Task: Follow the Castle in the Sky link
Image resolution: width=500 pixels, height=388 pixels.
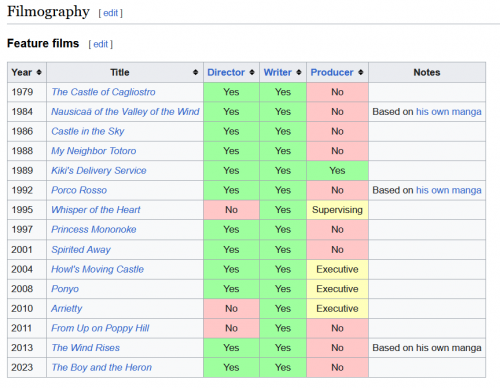Action: [88, 131]
